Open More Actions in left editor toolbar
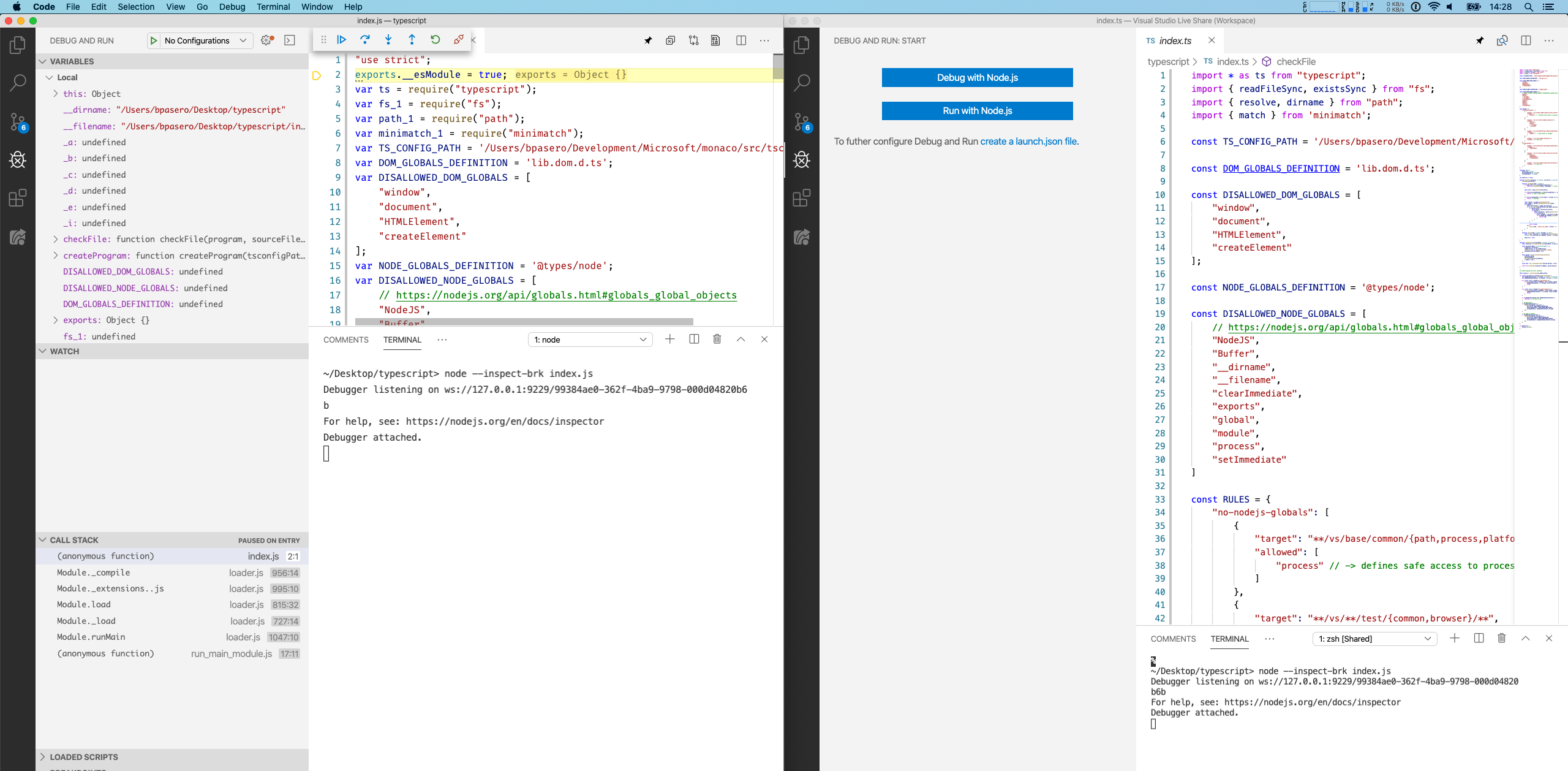The image size is (1568, 771). tap(764, 40)
